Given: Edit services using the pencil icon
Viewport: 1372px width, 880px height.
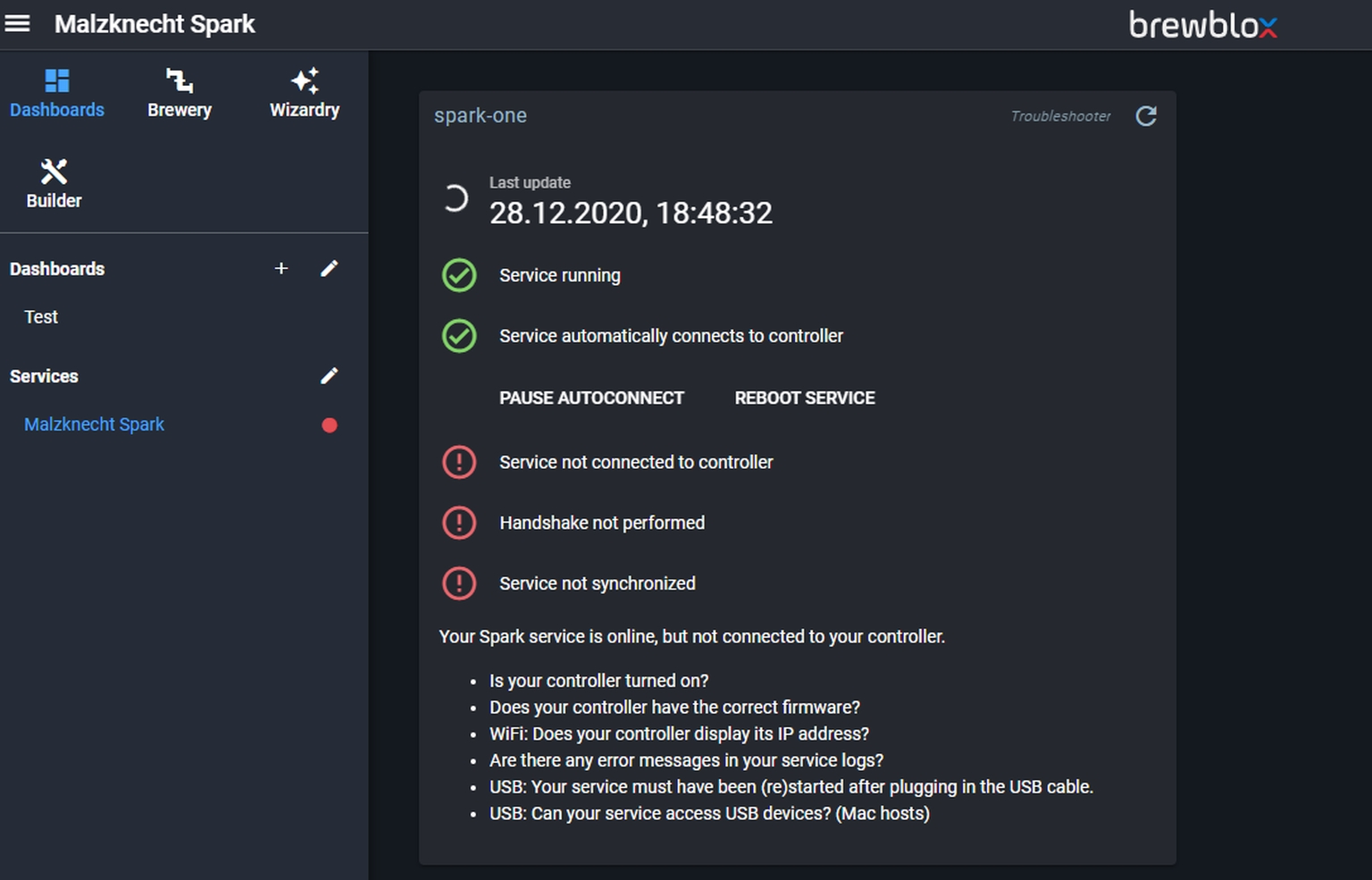Looking at the screenshot, I should point(330,376).
